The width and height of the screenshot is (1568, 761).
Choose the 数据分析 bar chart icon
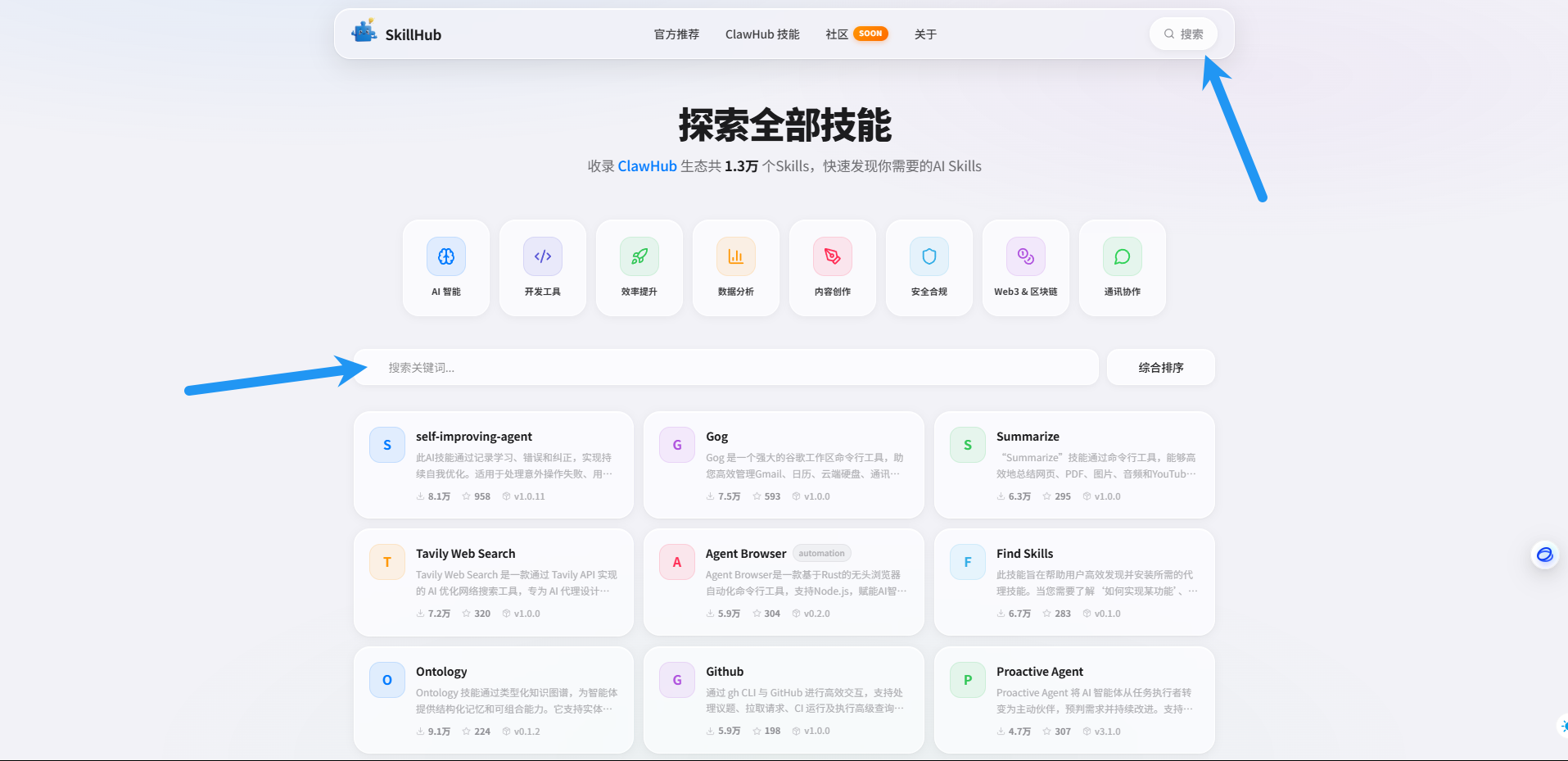coord(736,257)
